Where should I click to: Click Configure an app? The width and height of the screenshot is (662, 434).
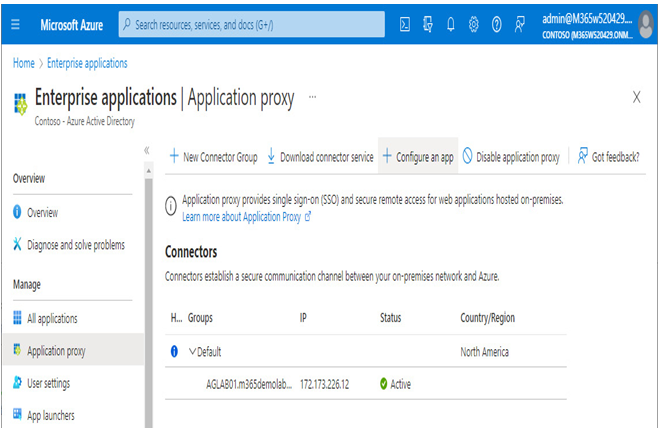pyautogui.click(x=418, y=157)
